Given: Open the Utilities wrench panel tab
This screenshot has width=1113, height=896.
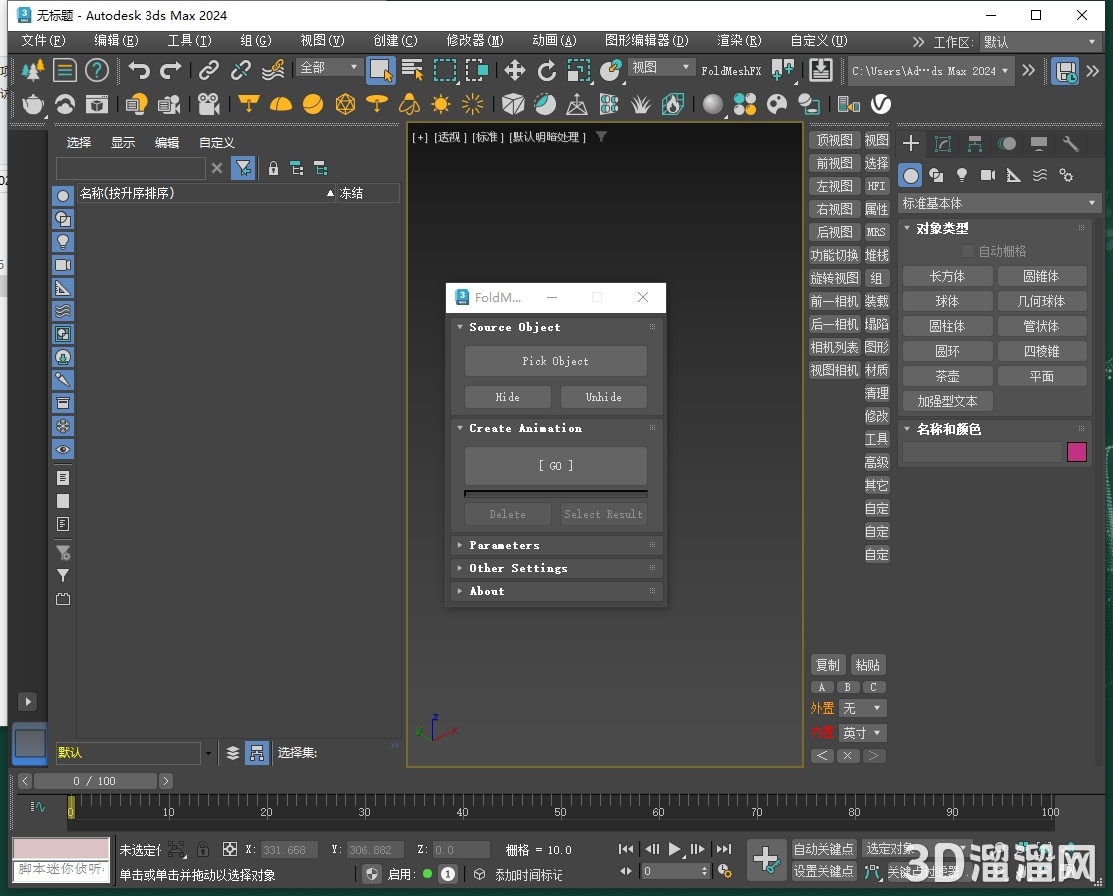Looking at the screenshot, I should (1070, 144).
